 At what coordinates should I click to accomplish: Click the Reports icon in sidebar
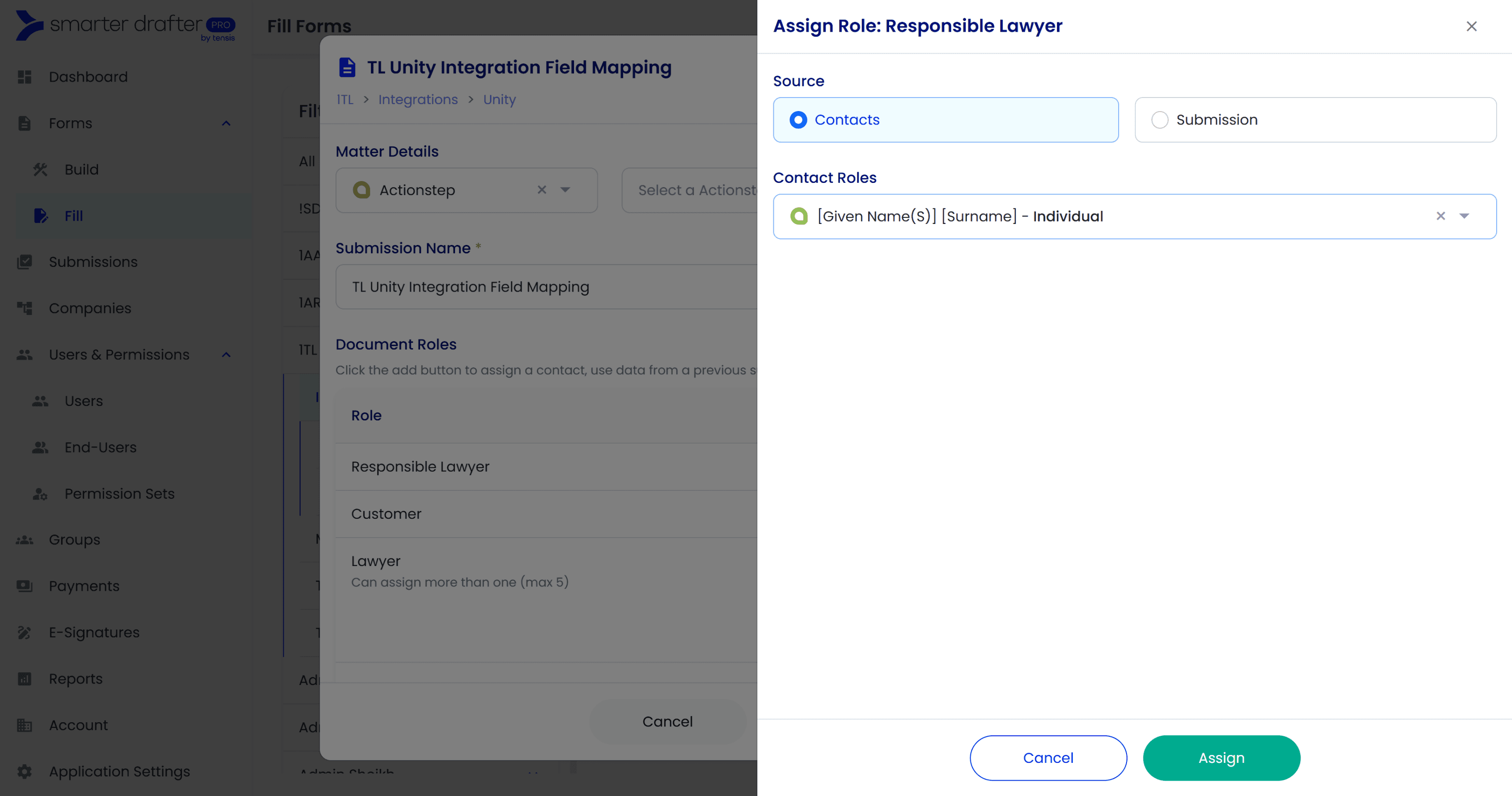tap(24, 678)
